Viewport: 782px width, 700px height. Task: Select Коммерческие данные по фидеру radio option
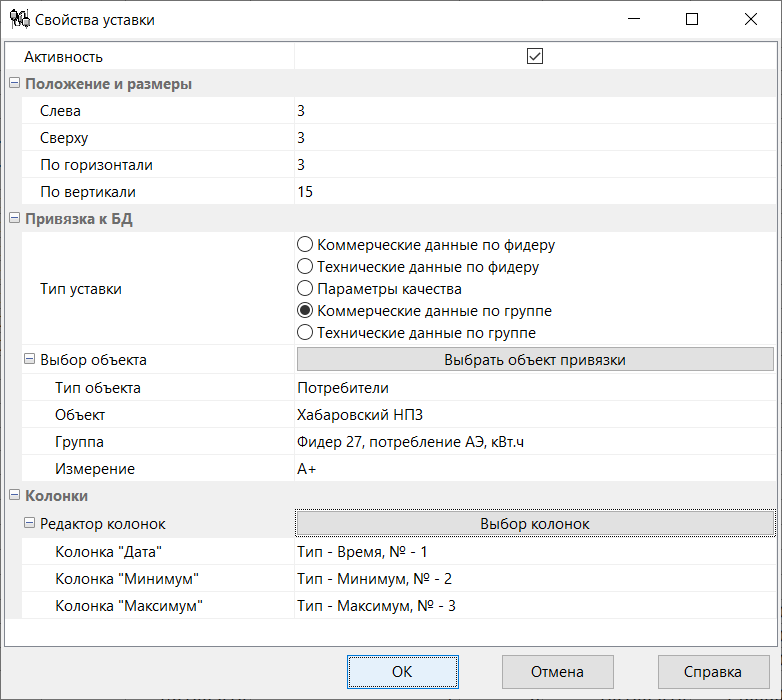pyautogui.click(x=305, y=245)
